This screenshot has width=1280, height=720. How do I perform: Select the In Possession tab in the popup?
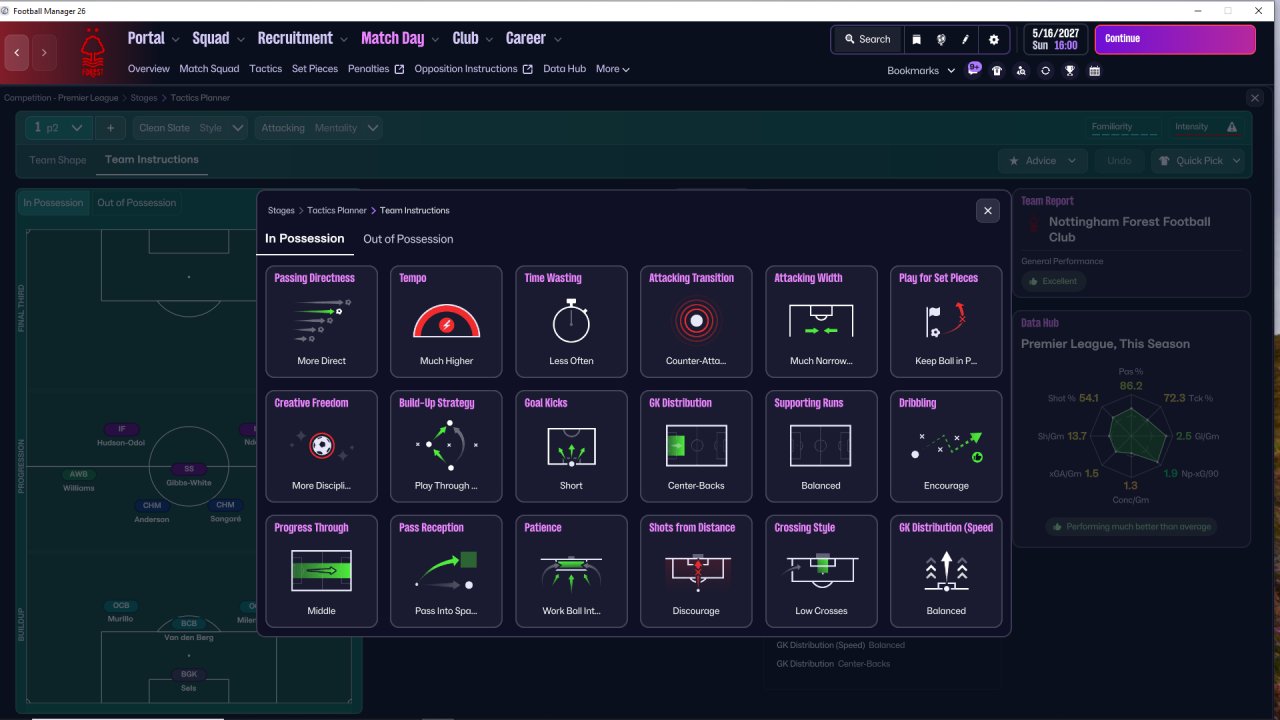[x=305, y=239]
